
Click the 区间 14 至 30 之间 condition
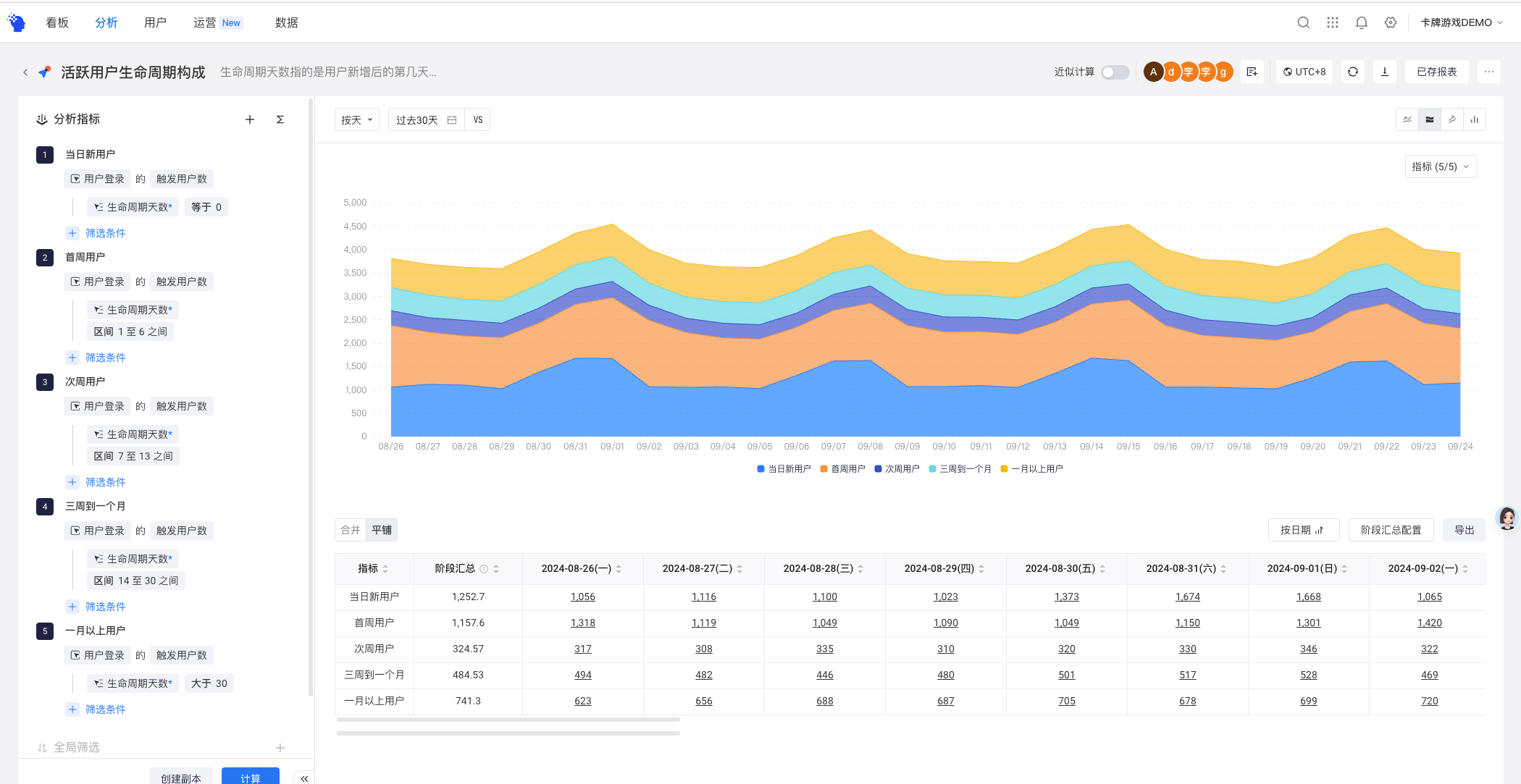[x=136, y=581]
